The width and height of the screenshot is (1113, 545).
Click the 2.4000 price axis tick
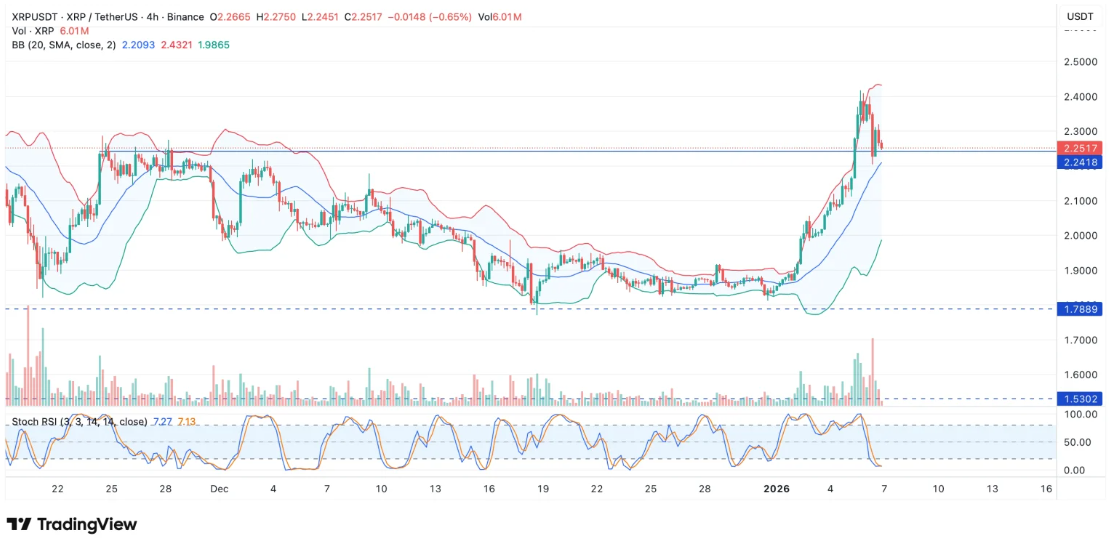tap(1080, 97)
